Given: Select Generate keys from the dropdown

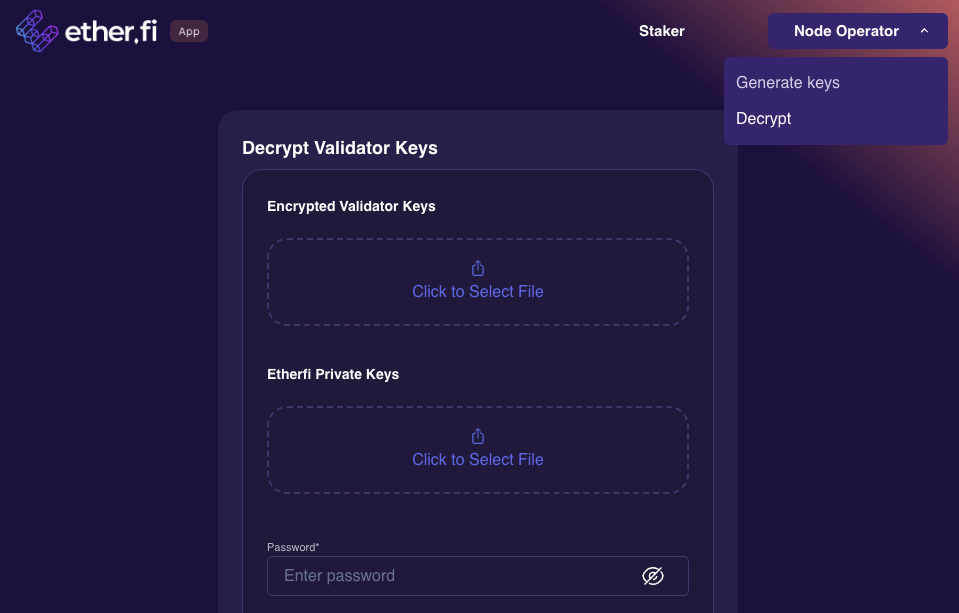Looking at the screenshot, I should (788, 83).
